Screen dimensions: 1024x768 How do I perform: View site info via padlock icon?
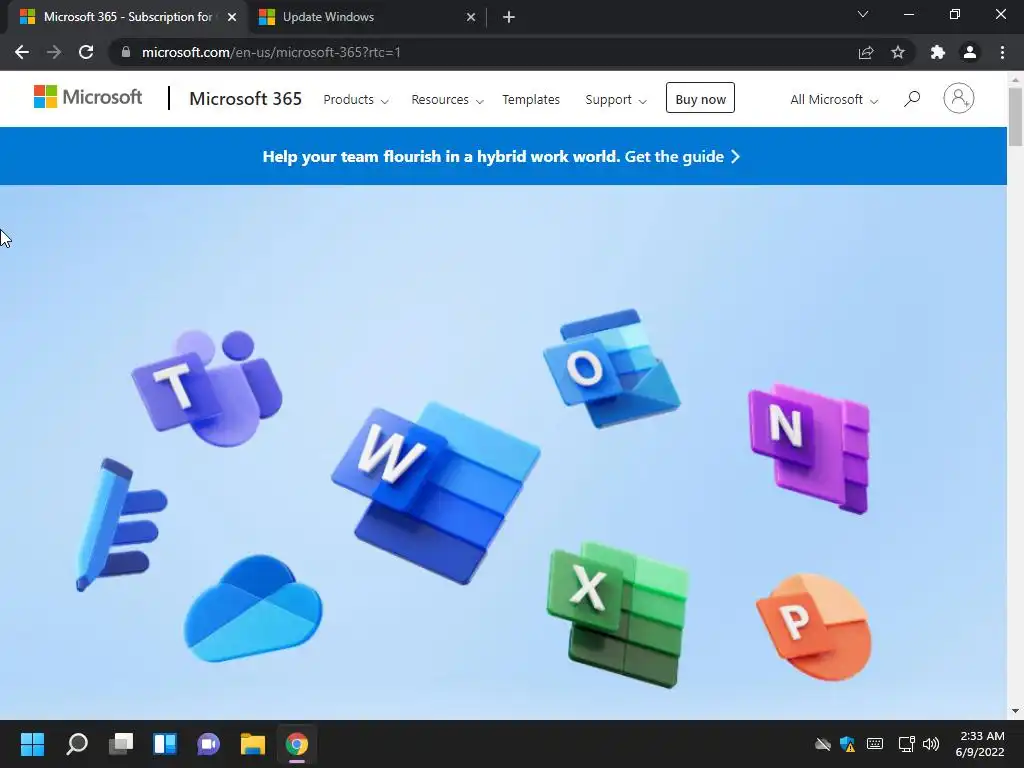(126, 52)
